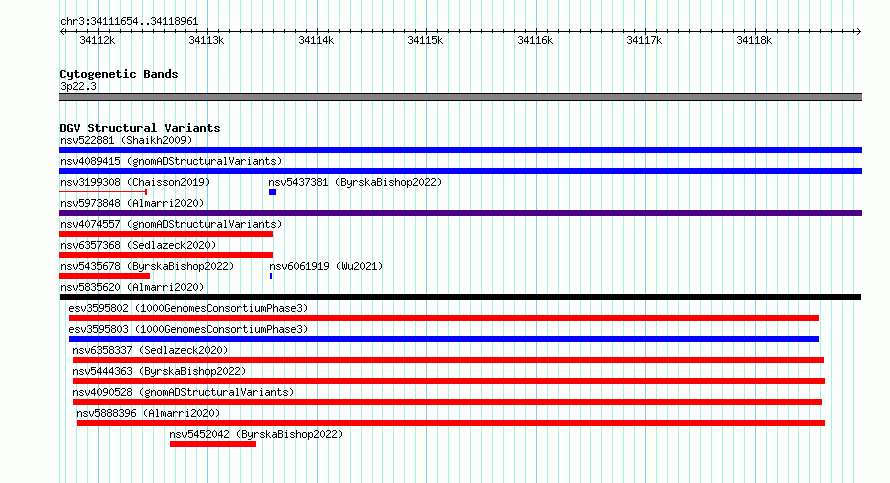Click the DGV Structural Variants track title
890x483 pixels.
point(140,128)
